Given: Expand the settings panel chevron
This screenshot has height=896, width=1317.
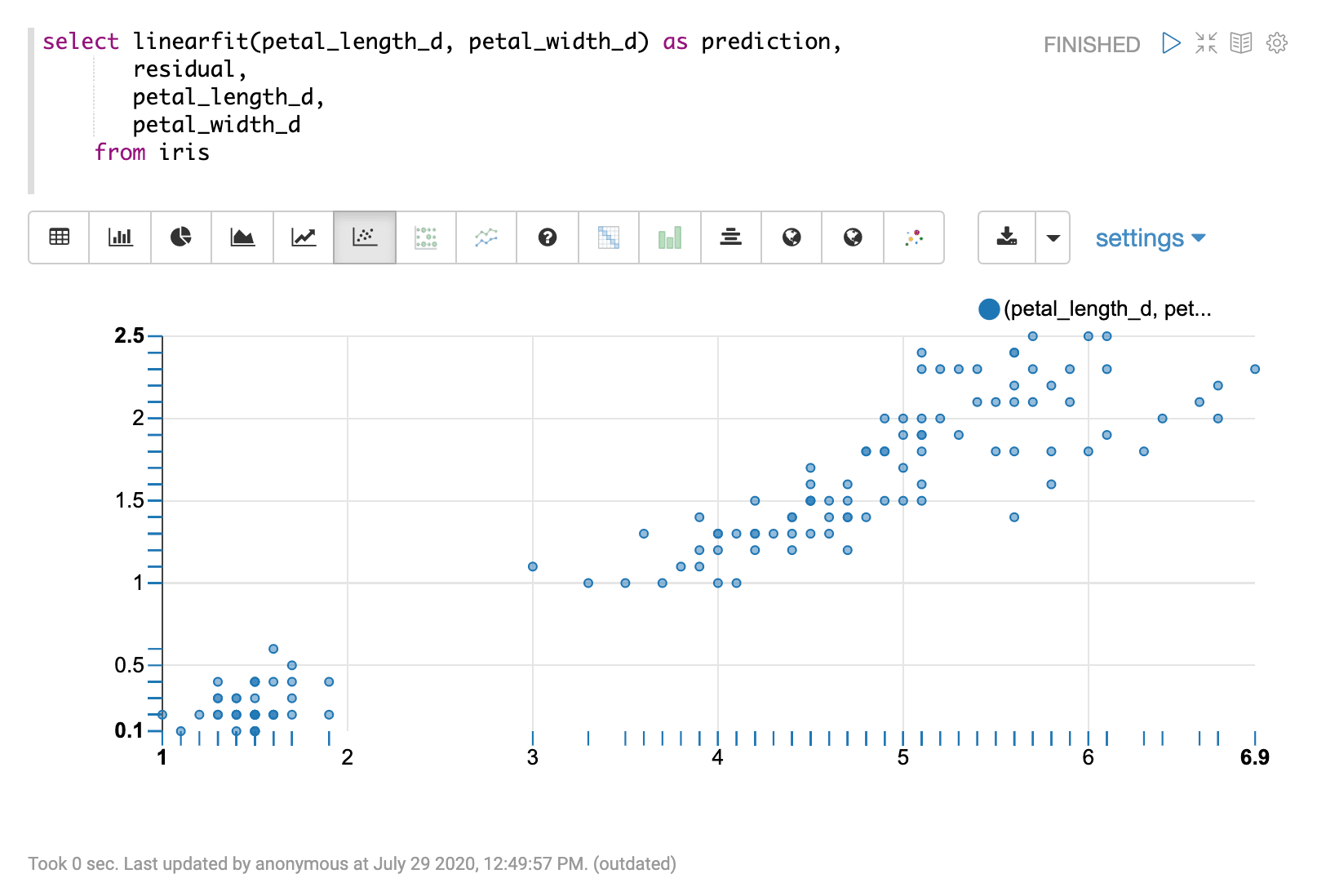Looking at the screenshot, I should click(1199, 237).
